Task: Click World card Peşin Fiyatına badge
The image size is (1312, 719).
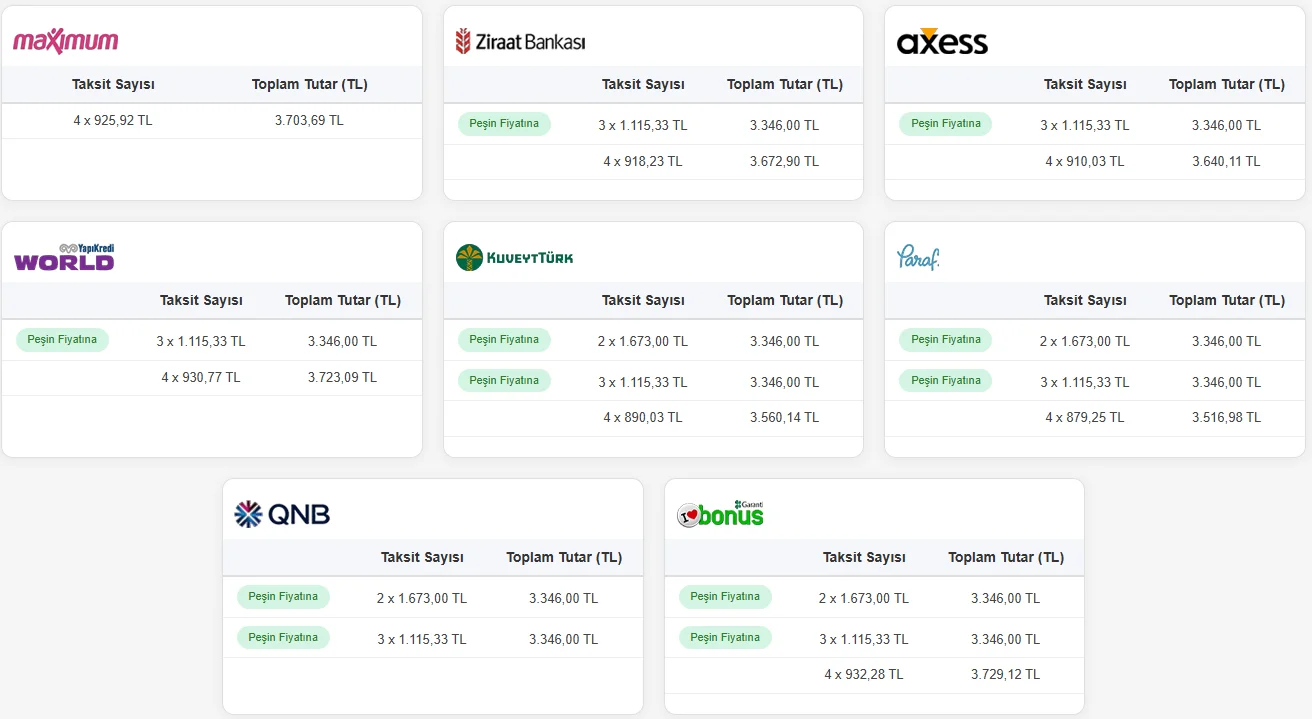Action: 62,340
